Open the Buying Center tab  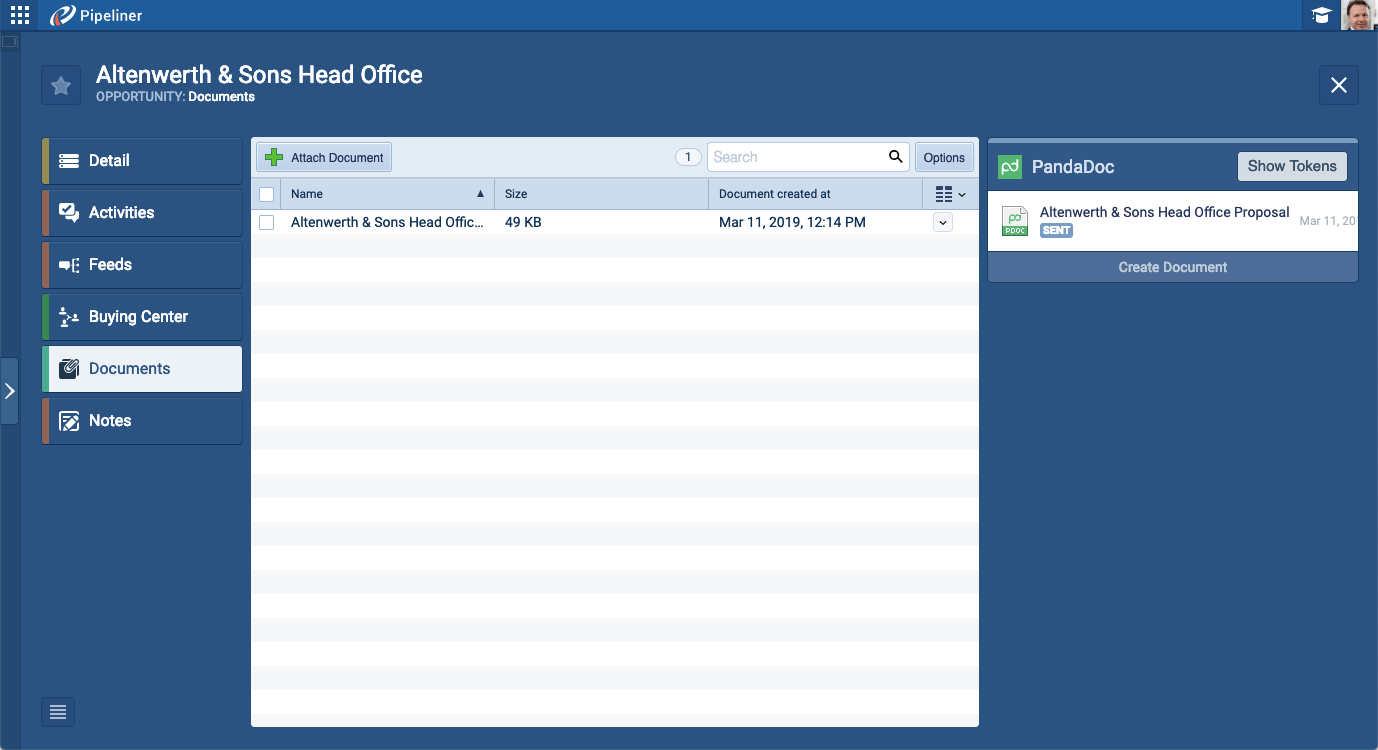point(142,317)
